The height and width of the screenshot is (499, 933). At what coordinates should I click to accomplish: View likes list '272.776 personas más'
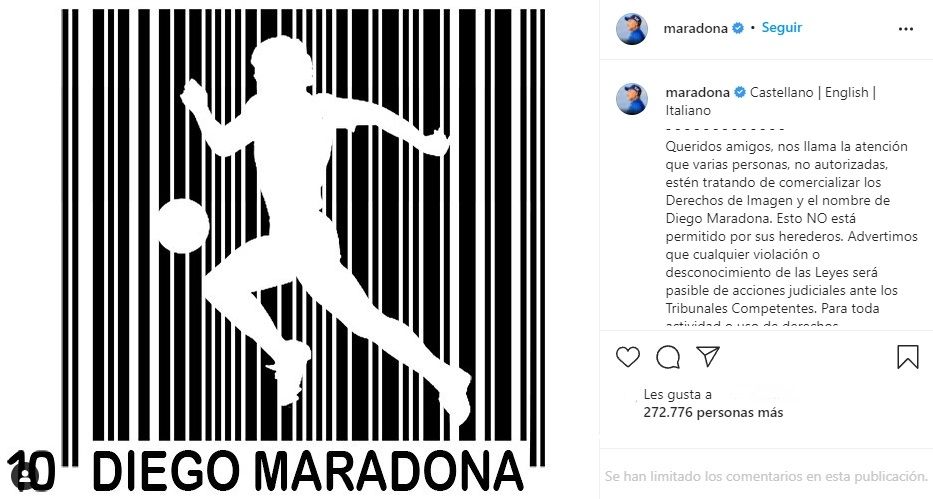pyautogui.click(x=713, y=412)
